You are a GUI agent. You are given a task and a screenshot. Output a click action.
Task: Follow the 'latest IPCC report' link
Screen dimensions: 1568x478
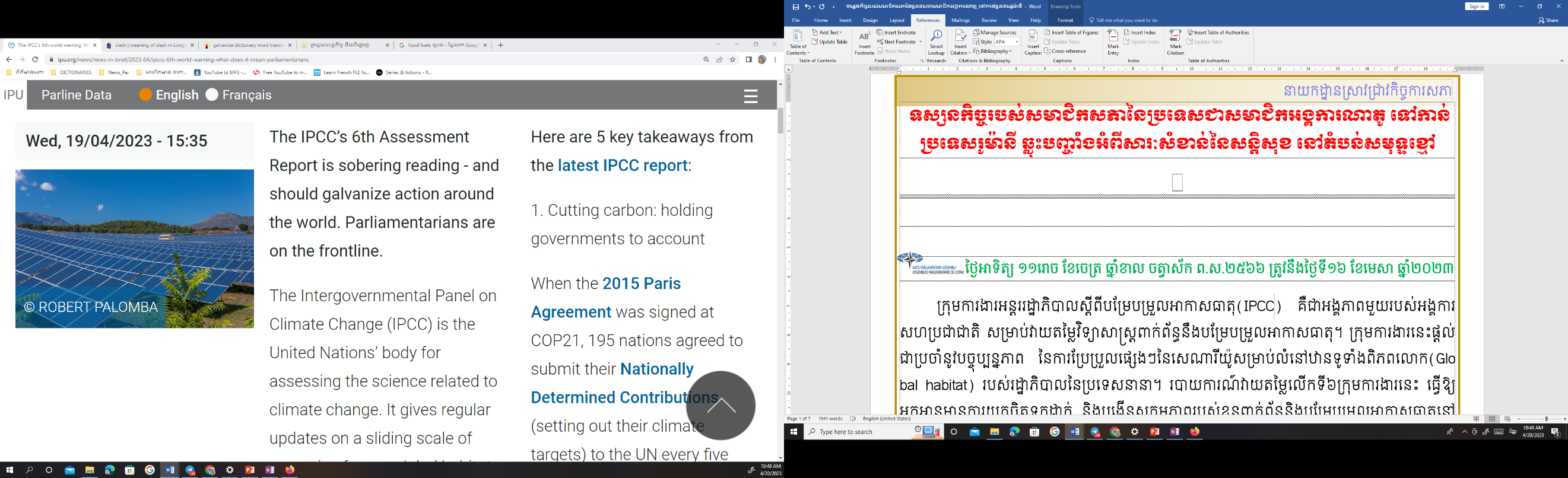pyautogui.click(x=622, y=165)
